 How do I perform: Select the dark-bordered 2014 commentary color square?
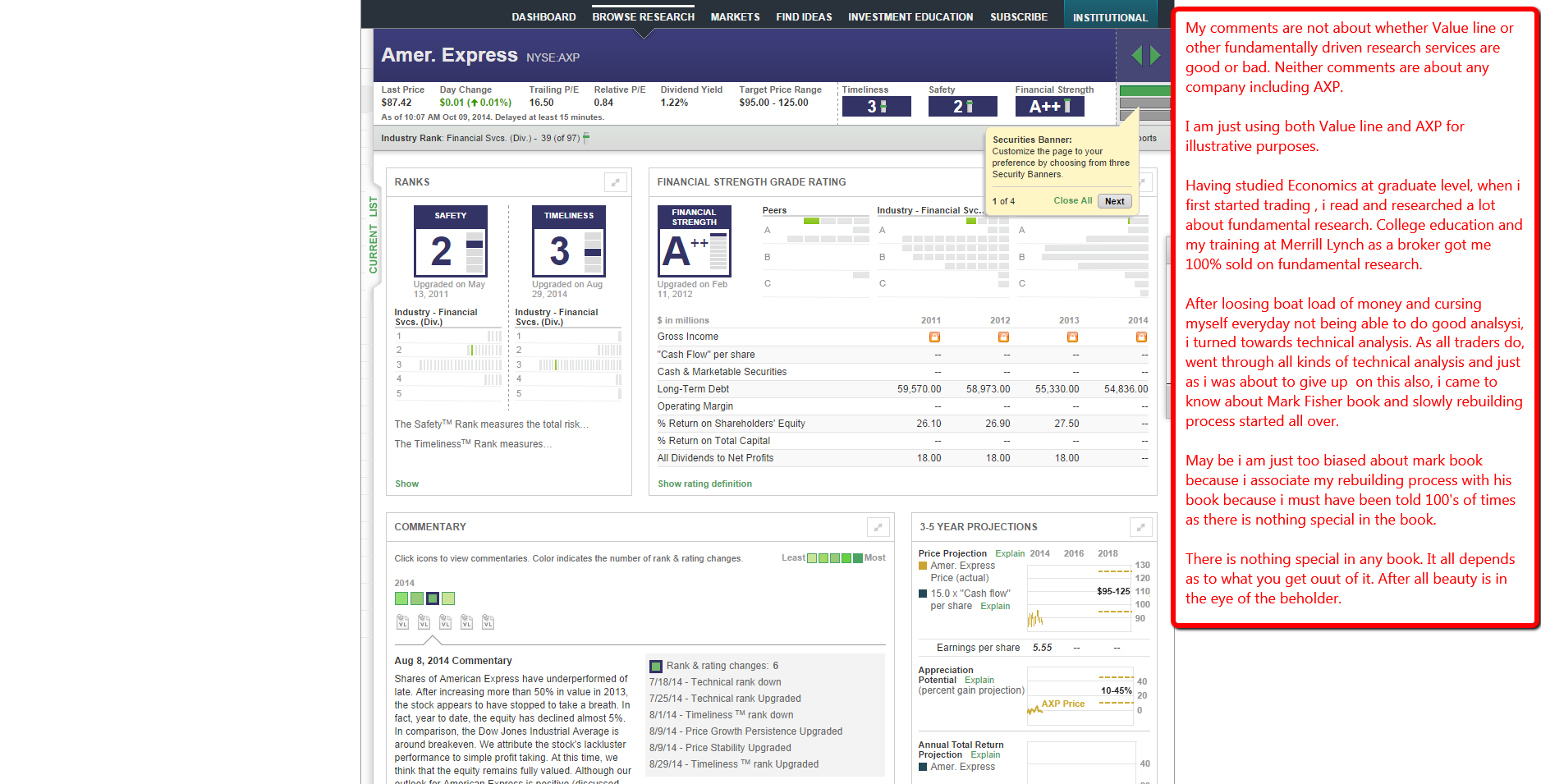(x=433, y=598)
